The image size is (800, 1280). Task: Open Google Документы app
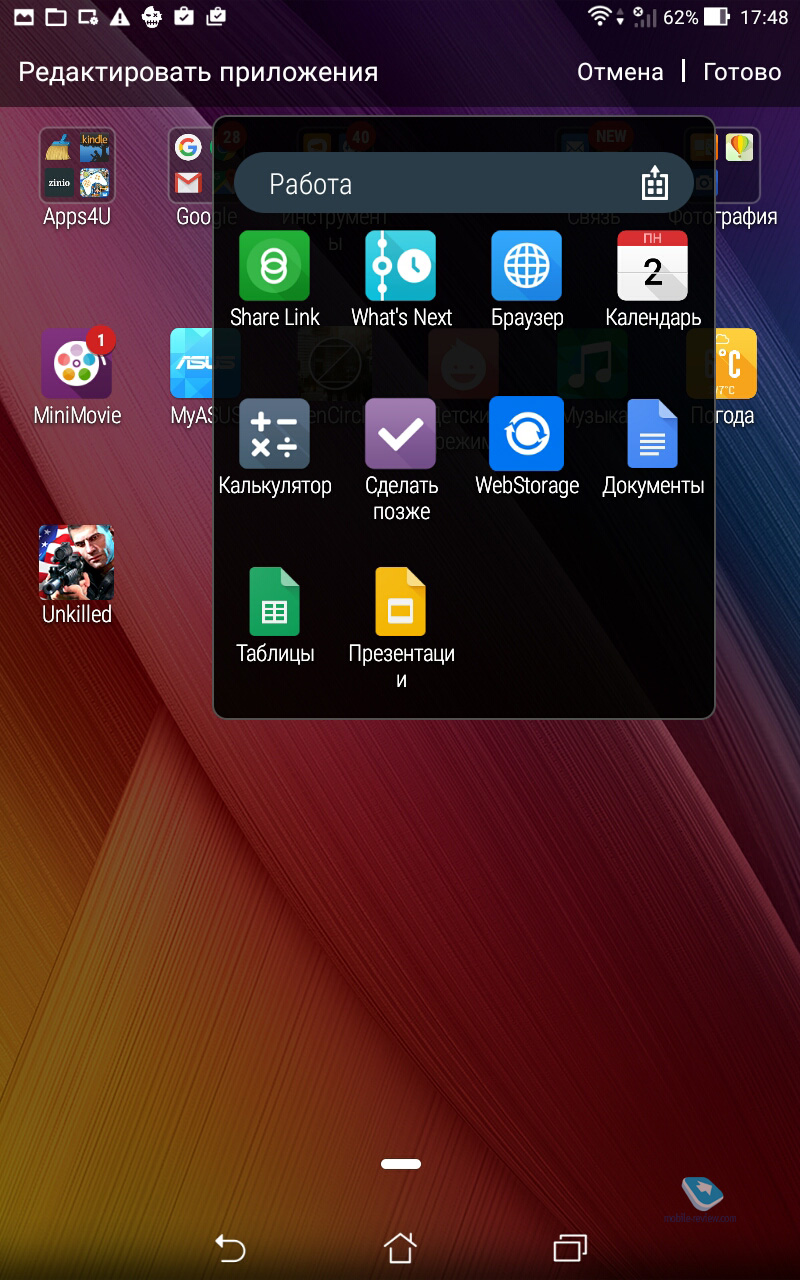pos(653,434)
